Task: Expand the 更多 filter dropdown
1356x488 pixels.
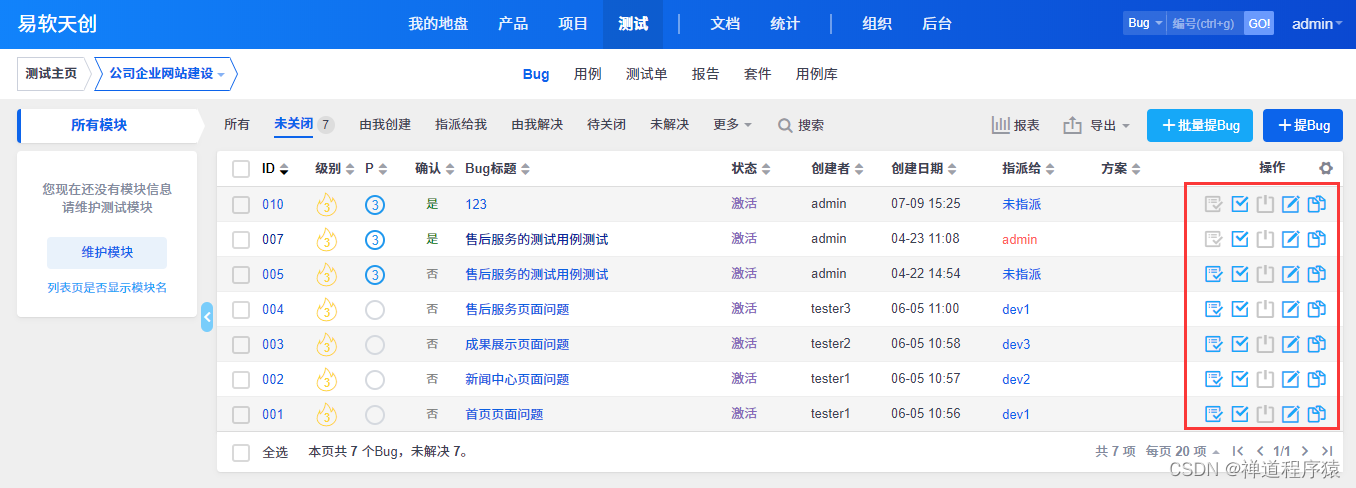Action: pyautogui.click(x=732, y=125)
